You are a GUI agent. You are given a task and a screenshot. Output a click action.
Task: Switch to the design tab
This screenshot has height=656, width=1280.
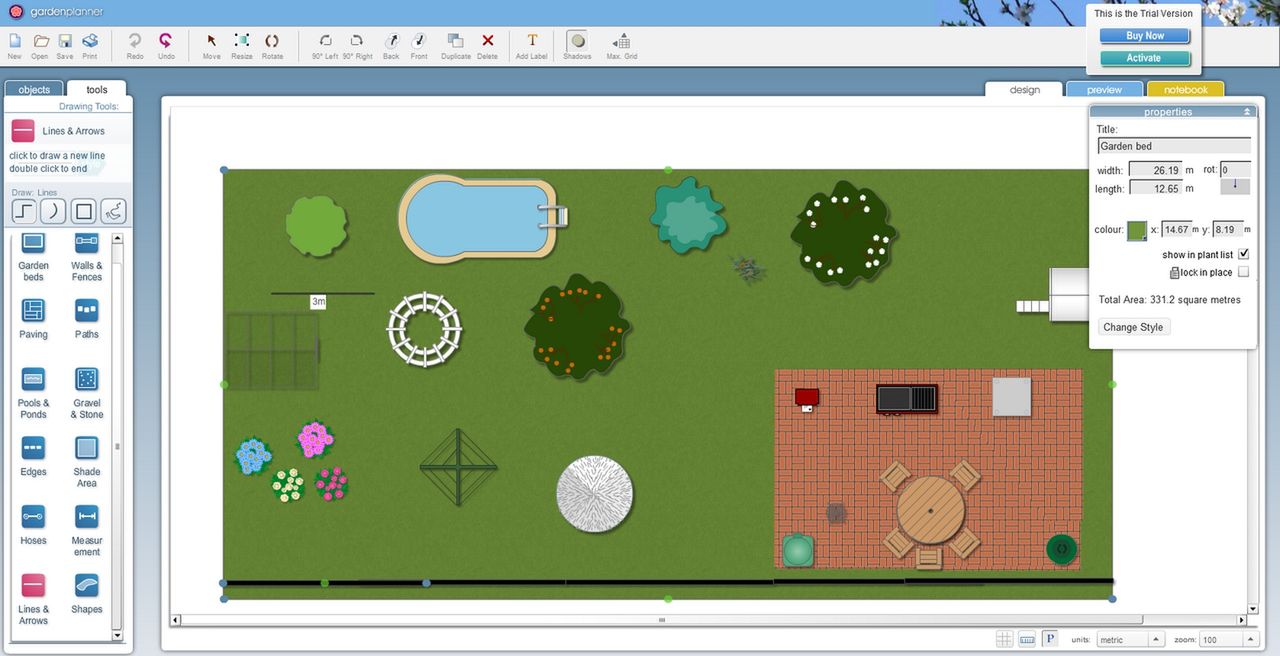[1024, 90]
